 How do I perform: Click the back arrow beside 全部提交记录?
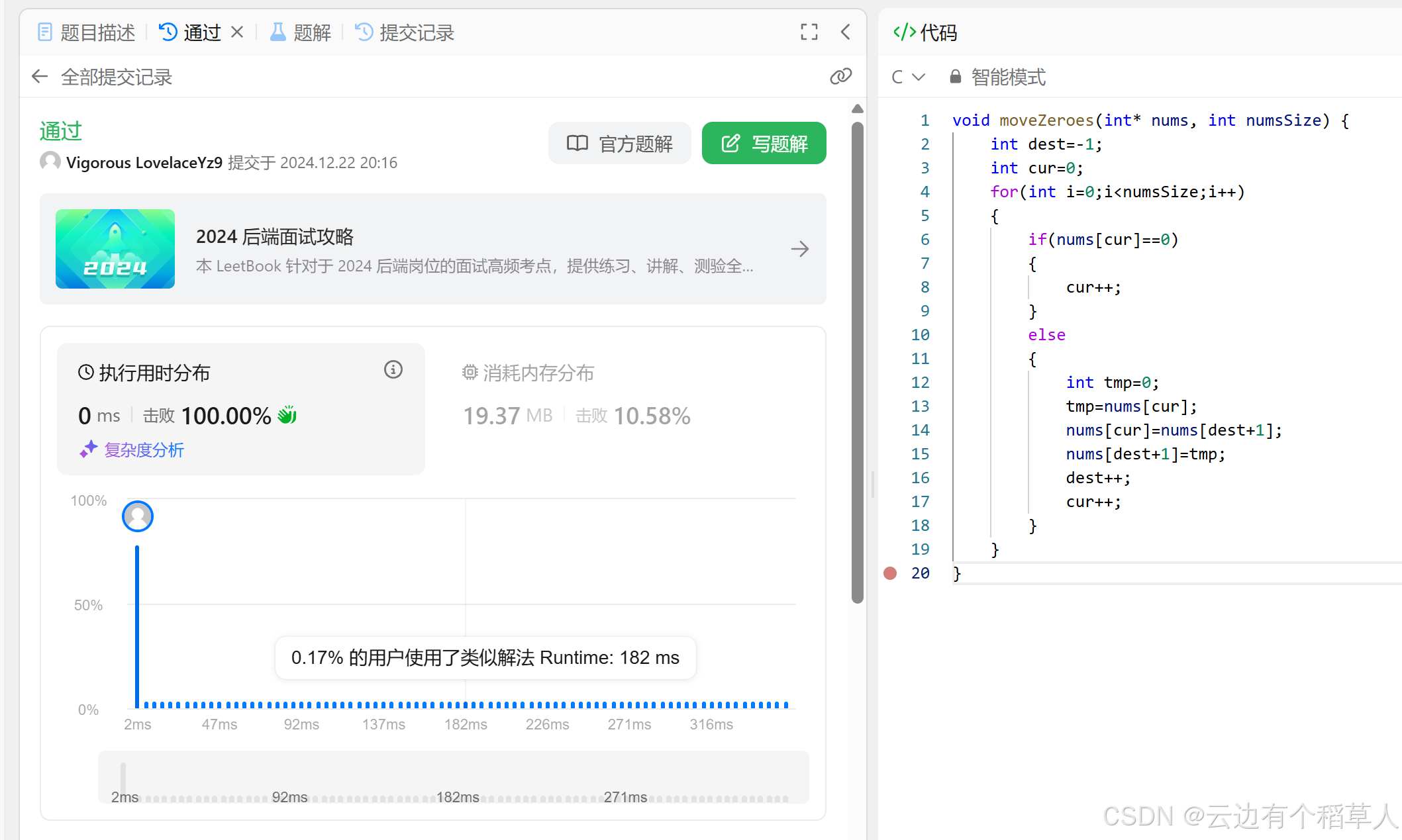[x=40, y=77]
